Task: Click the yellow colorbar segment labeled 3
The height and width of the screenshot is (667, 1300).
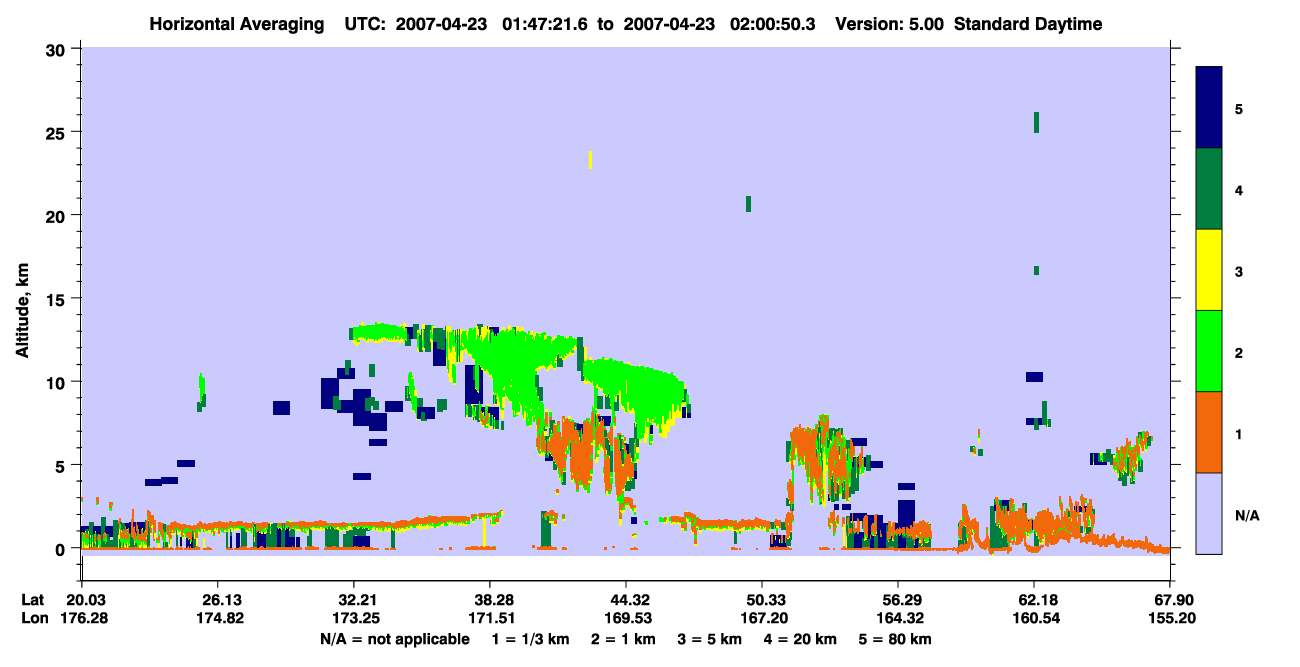Action: coord(1209,270)
